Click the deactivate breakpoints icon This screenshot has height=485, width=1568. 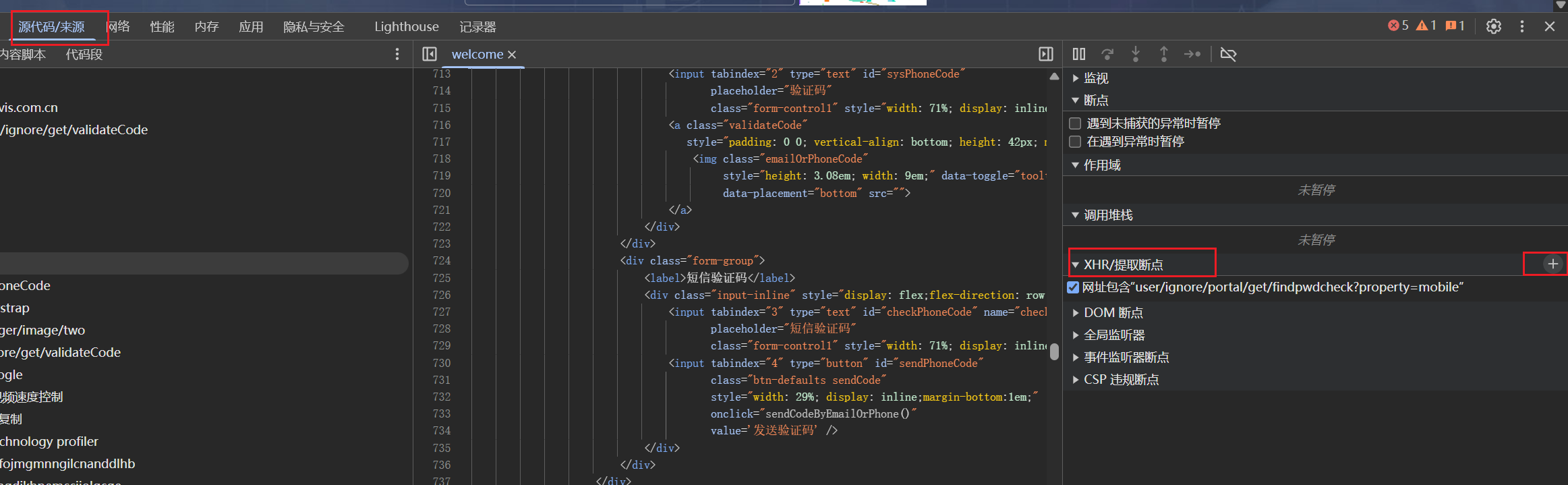[x=1228, y=54]
